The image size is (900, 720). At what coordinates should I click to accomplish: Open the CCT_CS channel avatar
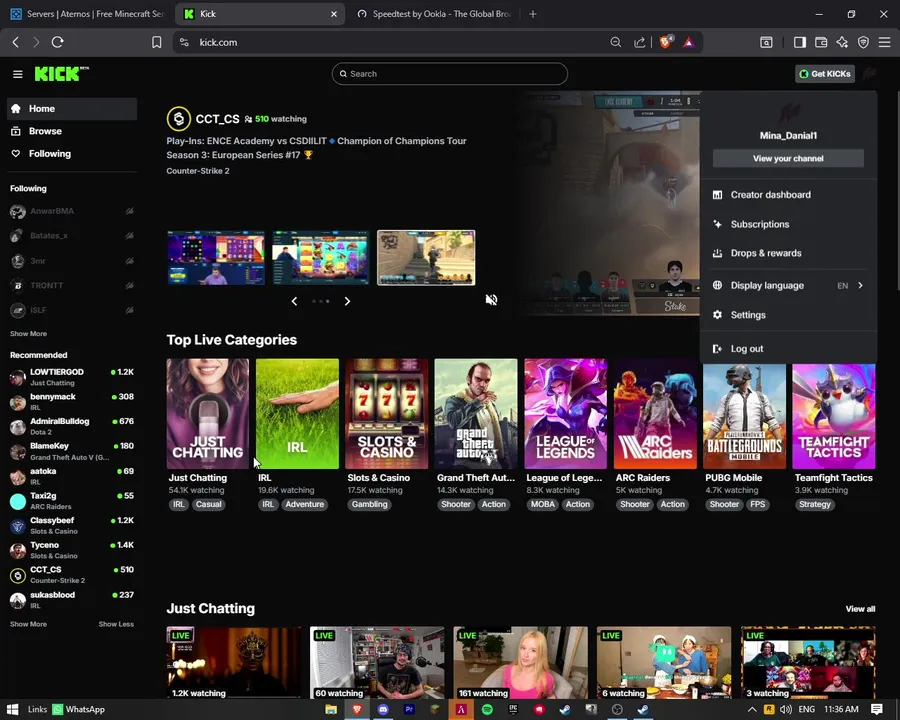(179, 119)
